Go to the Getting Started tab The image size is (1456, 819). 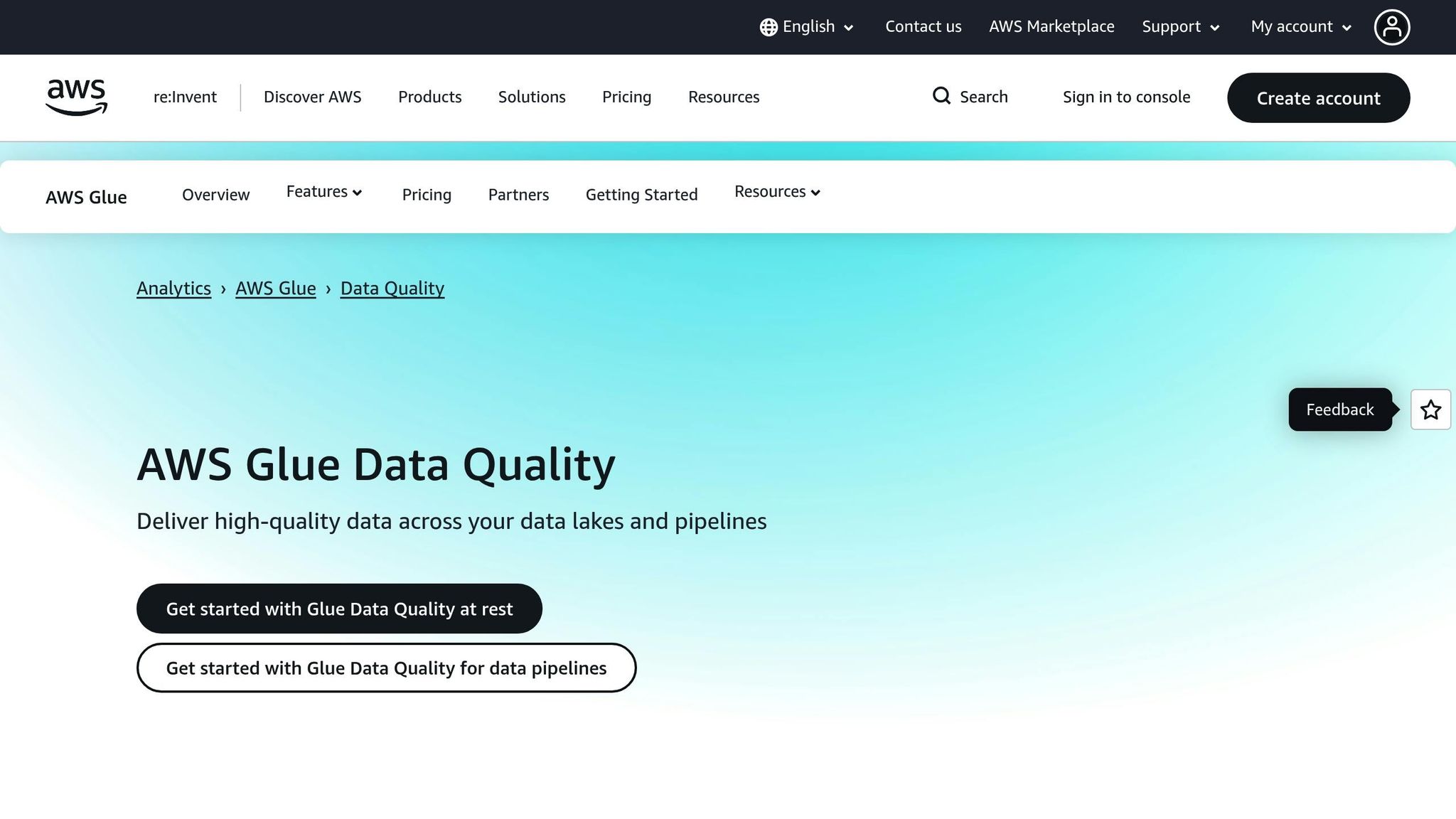(x=641, y=195)
